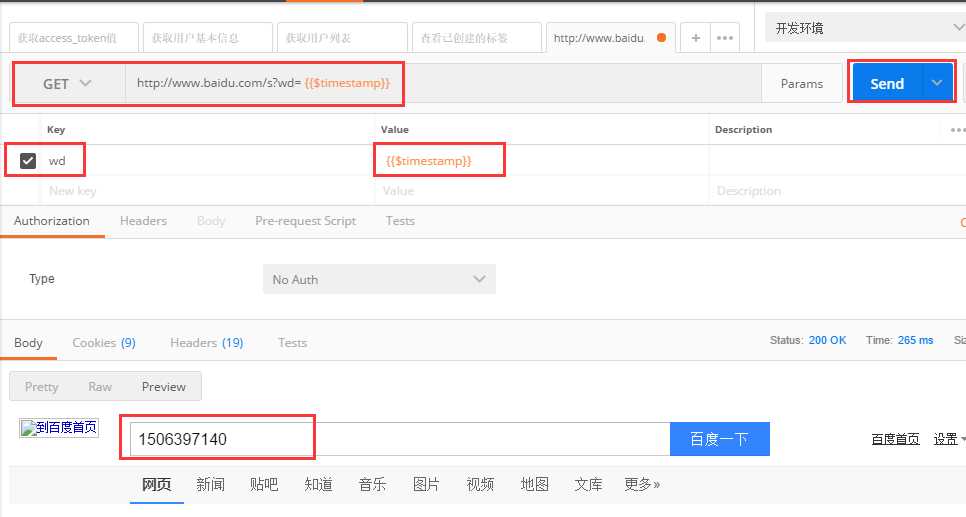Click the empty Value placeholder field
The height and width of the screenshot is (517, 966).
pyautogui.click(x=542, y=190)
